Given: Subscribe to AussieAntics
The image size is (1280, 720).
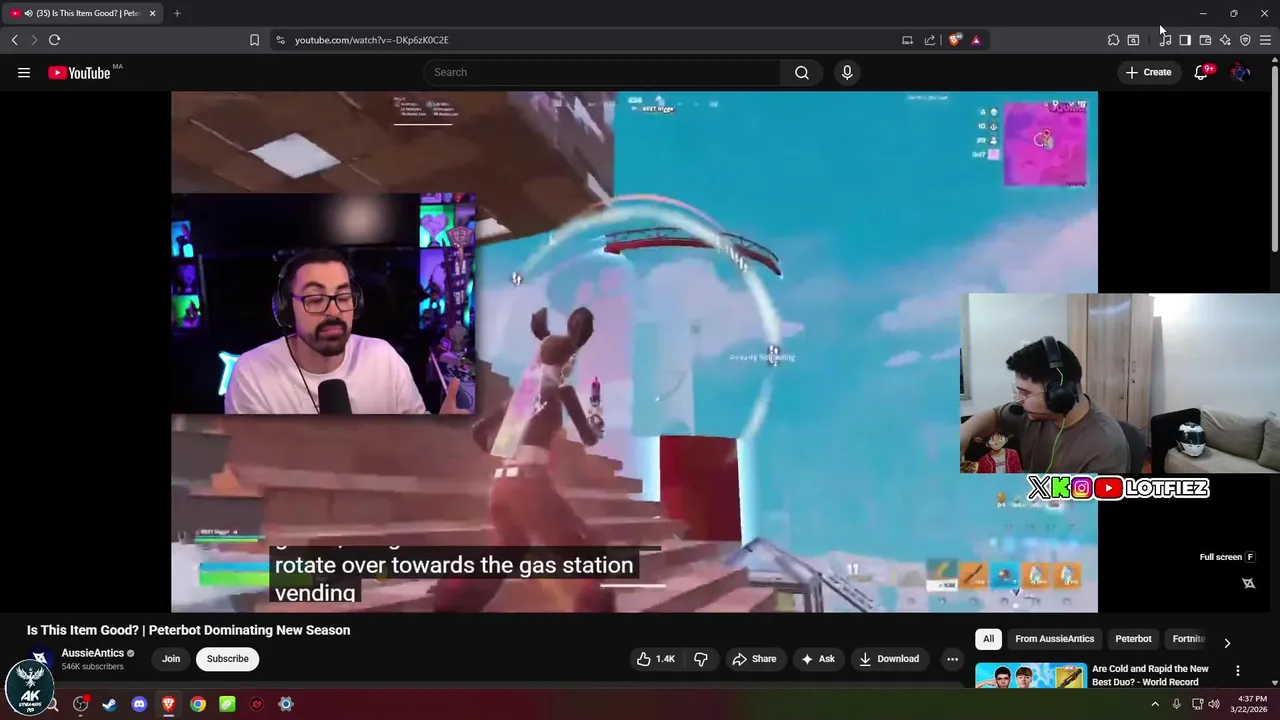Looking at the screenshot, I should click(227, 659).
